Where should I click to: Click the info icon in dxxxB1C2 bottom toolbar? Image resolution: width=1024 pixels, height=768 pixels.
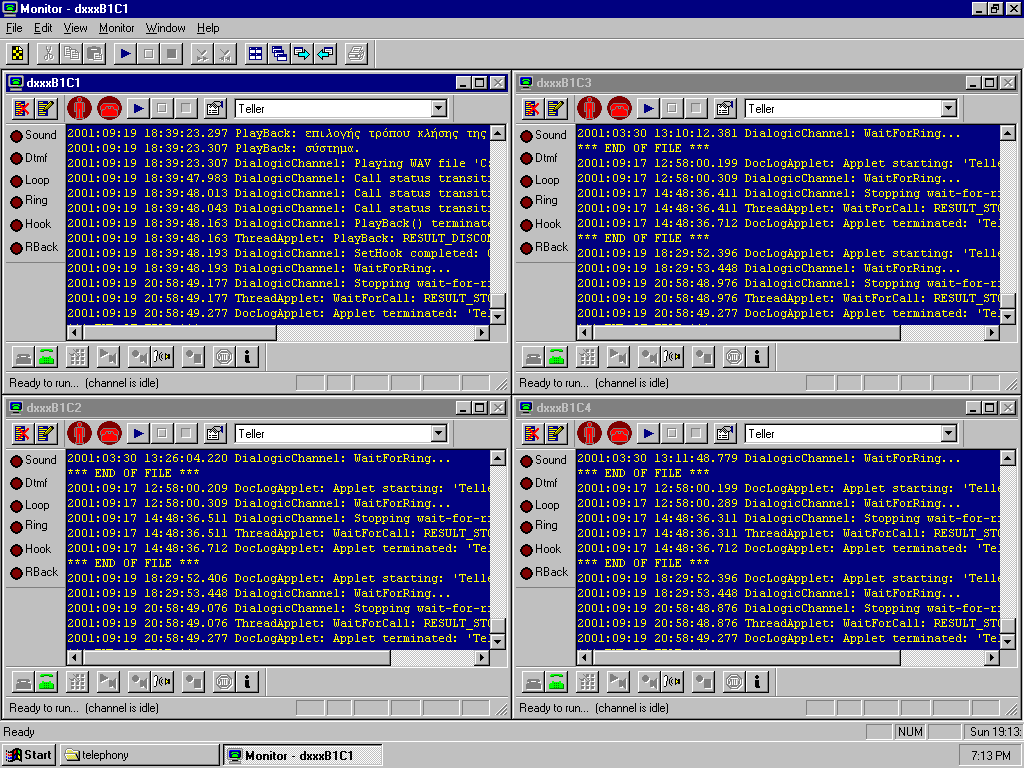[x=247, y=682]
